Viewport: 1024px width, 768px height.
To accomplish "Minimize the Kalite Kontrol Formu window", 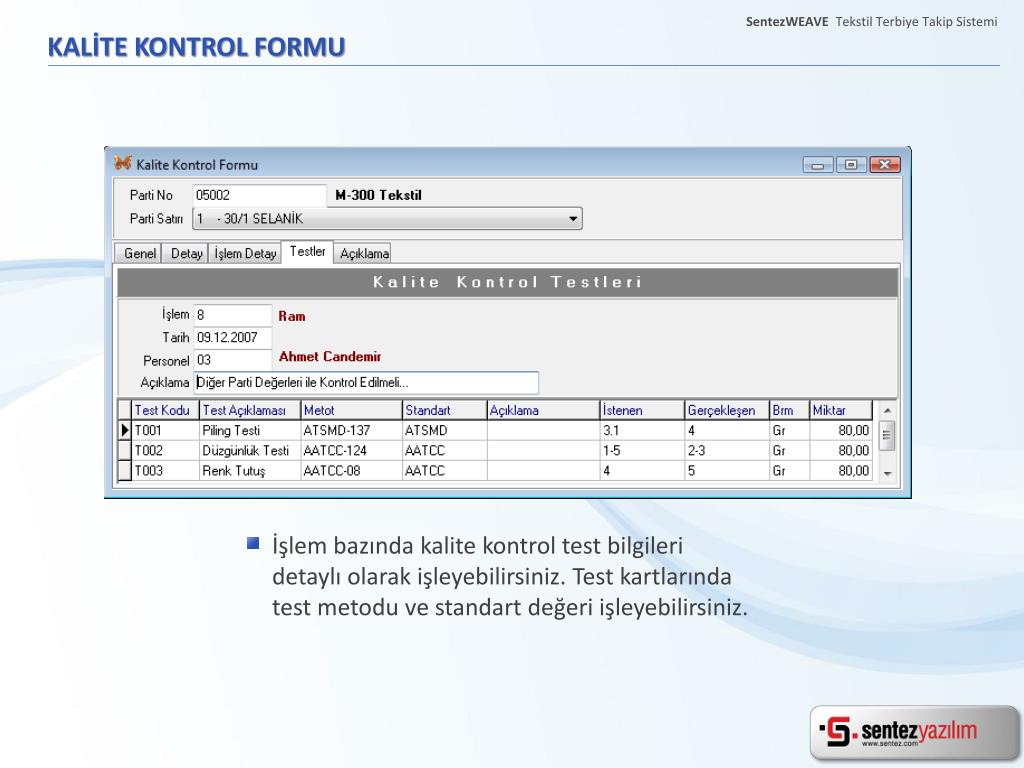I will point(818,165).
